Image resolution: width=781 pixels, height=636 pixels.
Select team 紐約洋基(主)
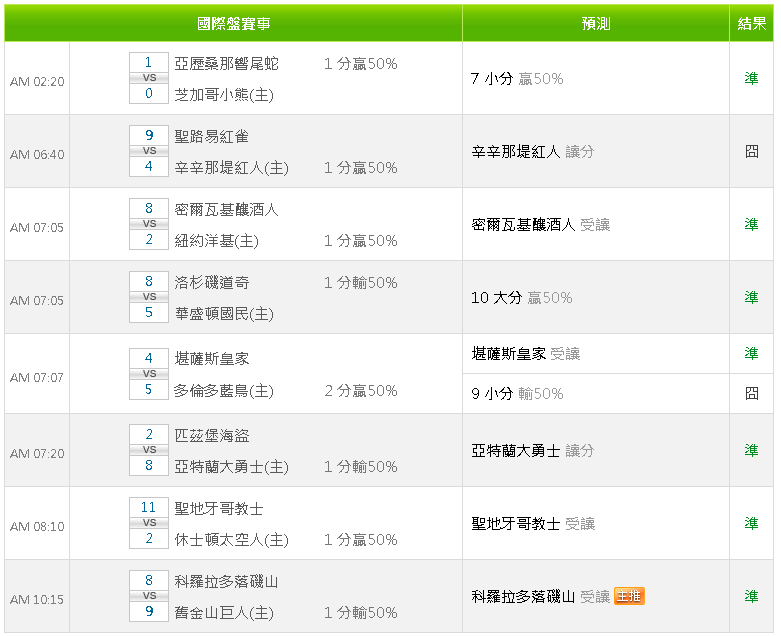pyautogui.click(x=216, y=241)
